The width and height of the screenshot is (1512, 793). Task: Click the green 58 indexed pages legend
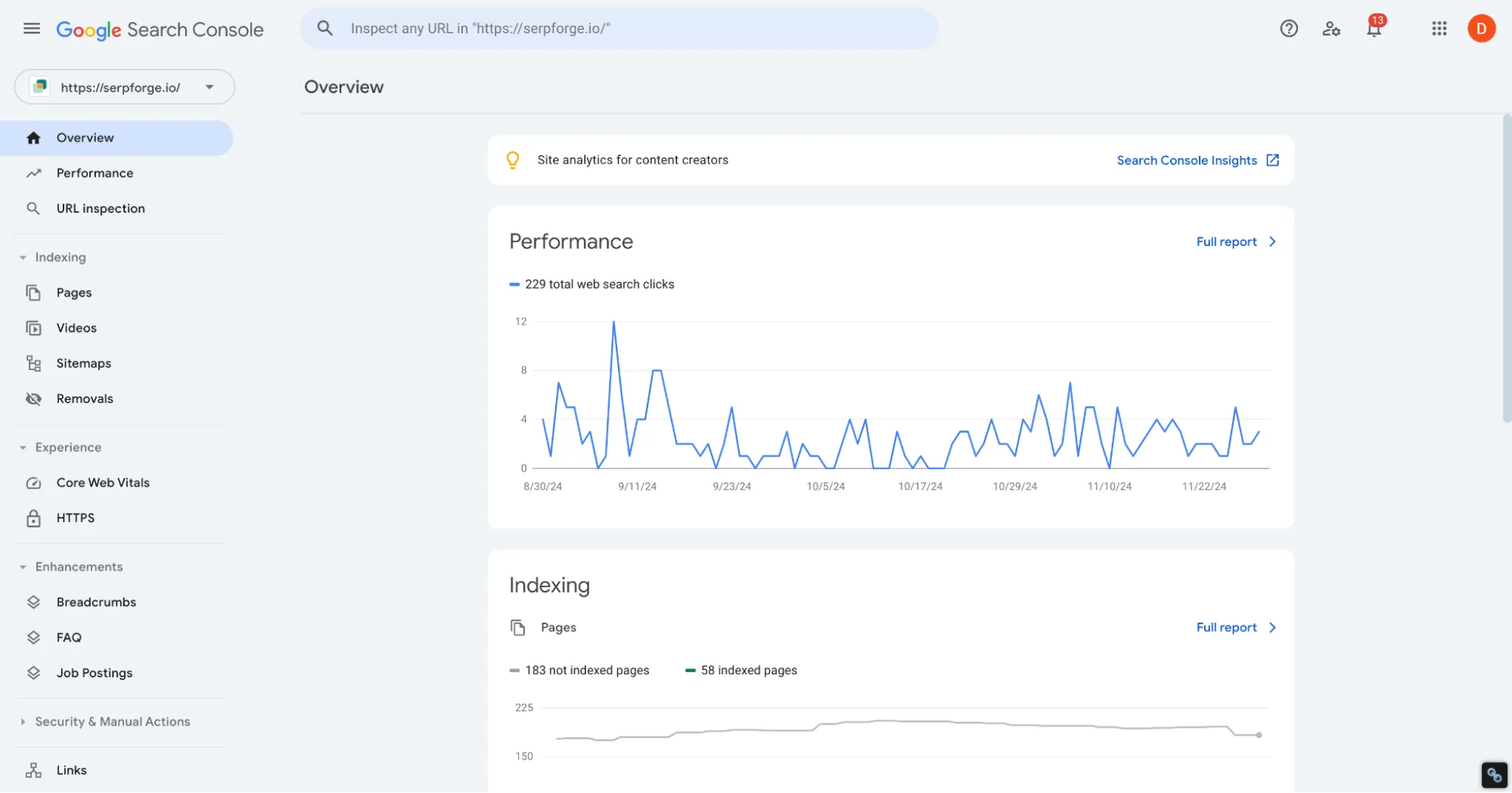[x=740, y=670]
